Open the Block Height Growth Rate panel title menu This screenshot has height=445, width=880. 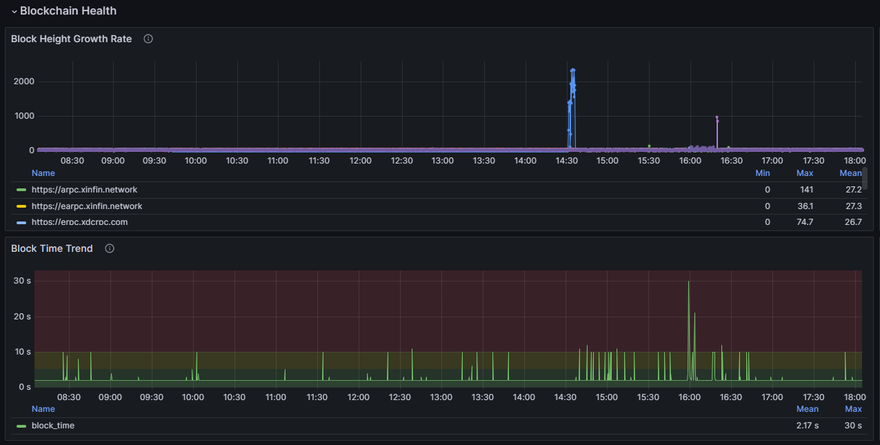(x=71, y=39)
